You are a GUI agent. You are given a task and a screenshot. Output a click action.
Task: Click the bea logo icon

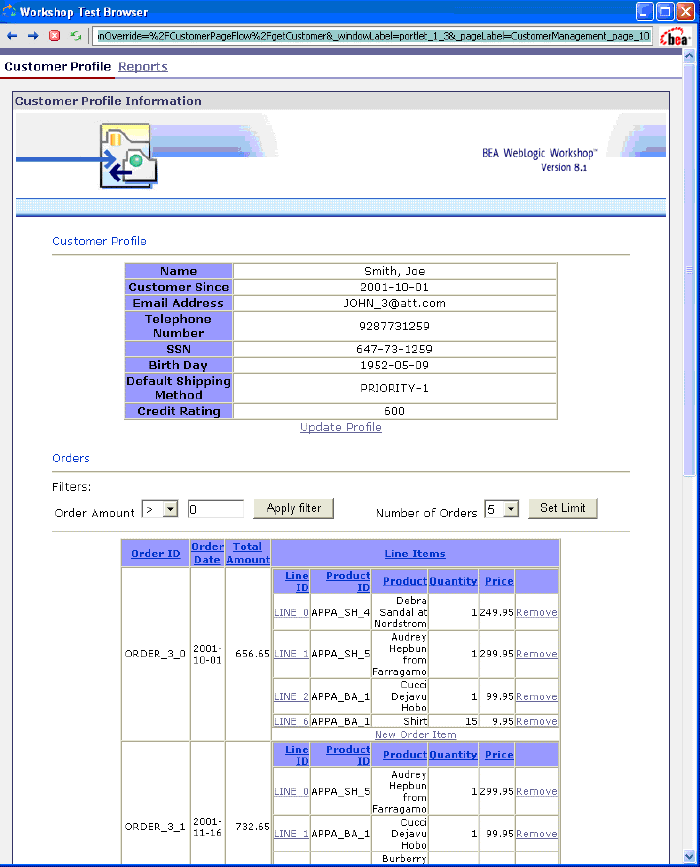click(x=673, y=37)
